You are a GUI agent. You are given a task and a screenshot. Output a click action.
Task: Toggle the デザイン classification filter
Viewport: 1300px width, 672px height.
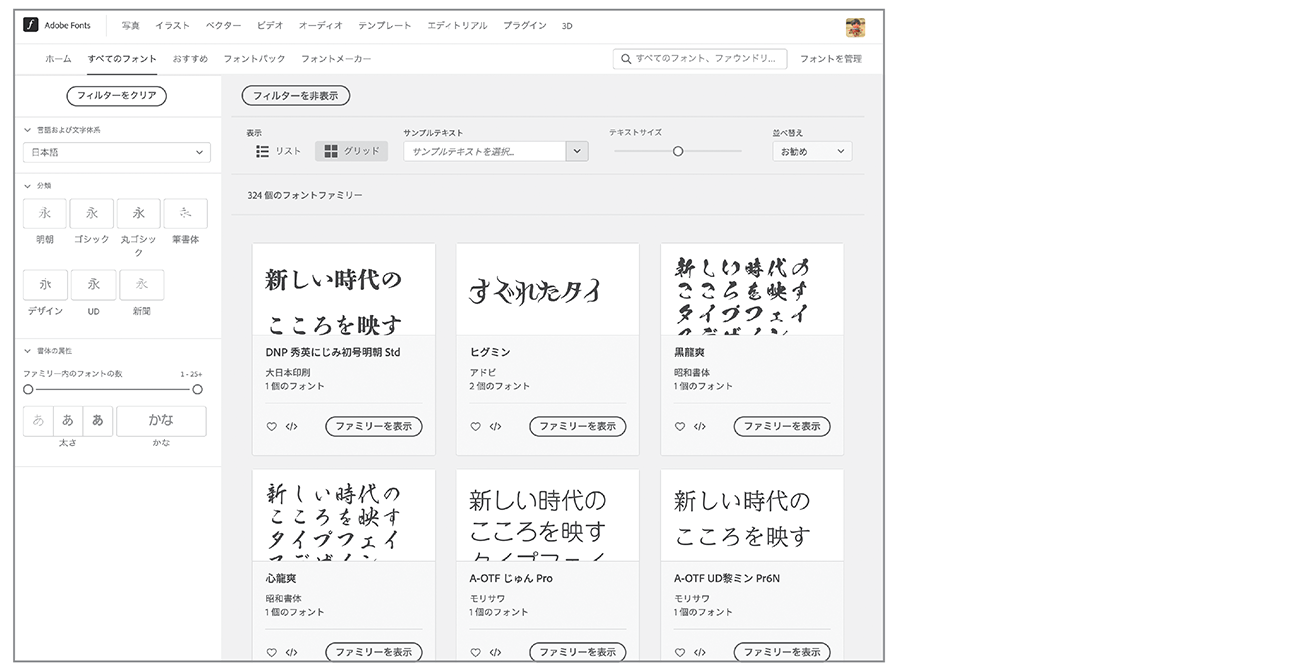(45, 285)
